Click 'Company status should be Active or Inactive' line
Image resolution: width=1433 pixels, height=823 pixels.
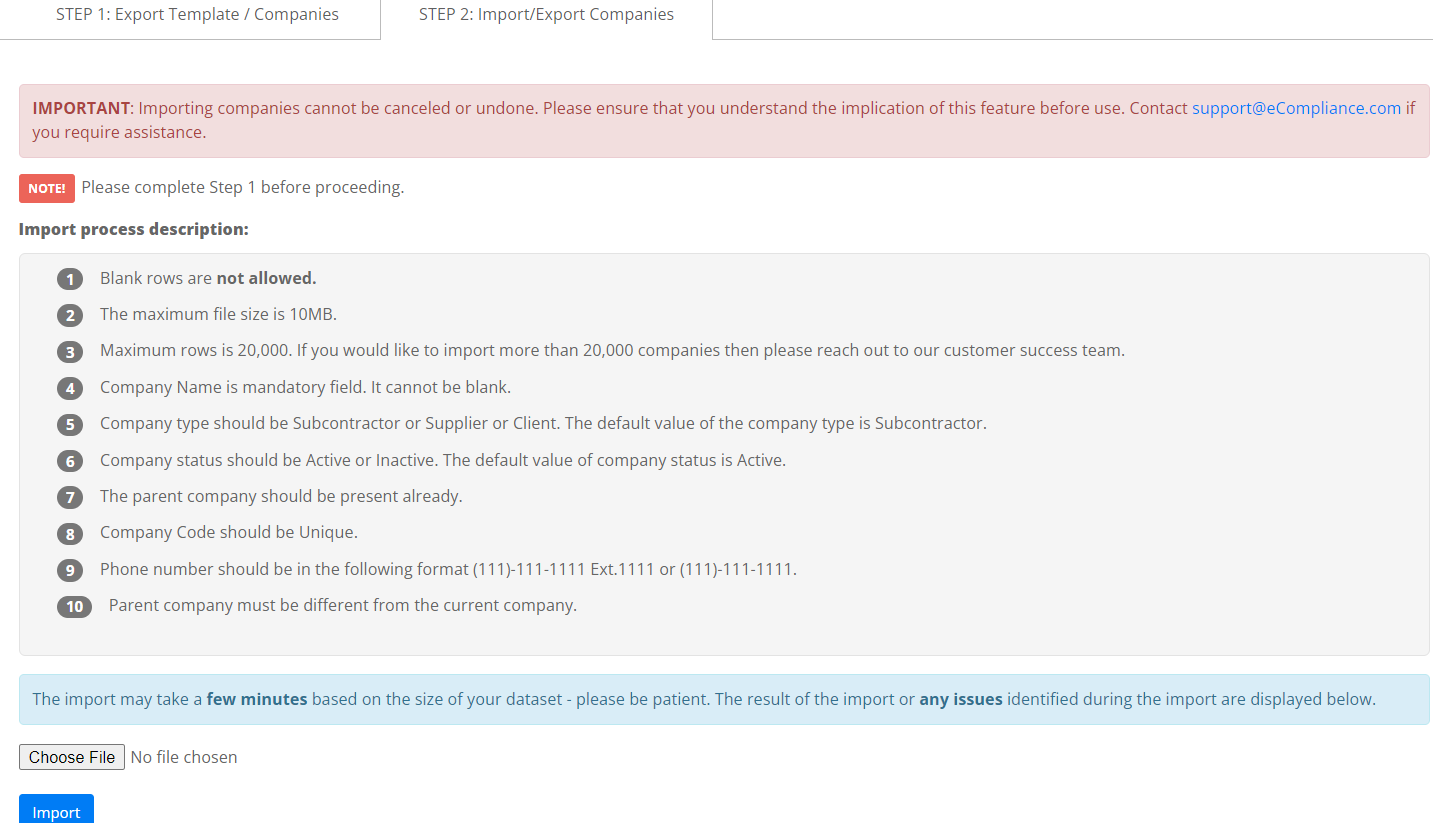point(443,460)
